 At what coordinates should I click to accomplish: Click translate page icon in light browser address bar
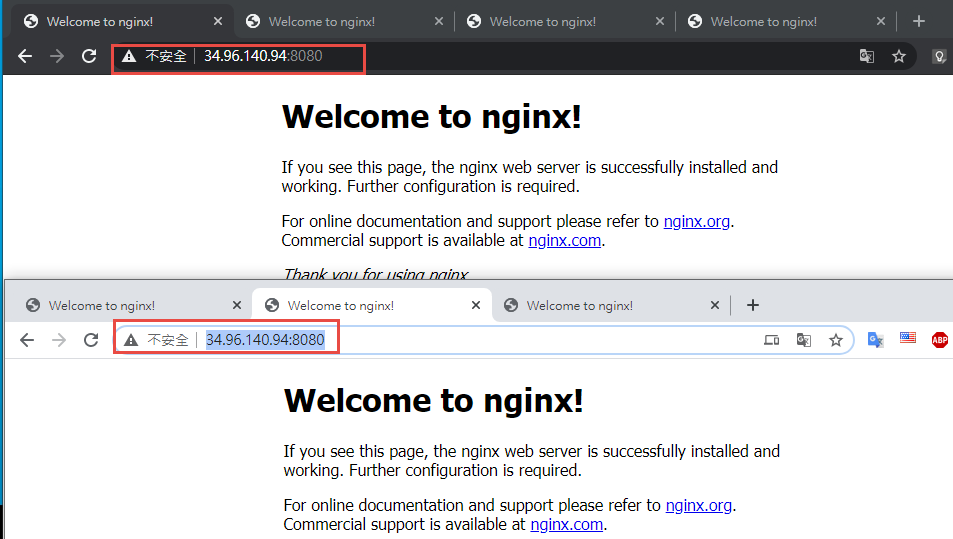coord(803,340)
